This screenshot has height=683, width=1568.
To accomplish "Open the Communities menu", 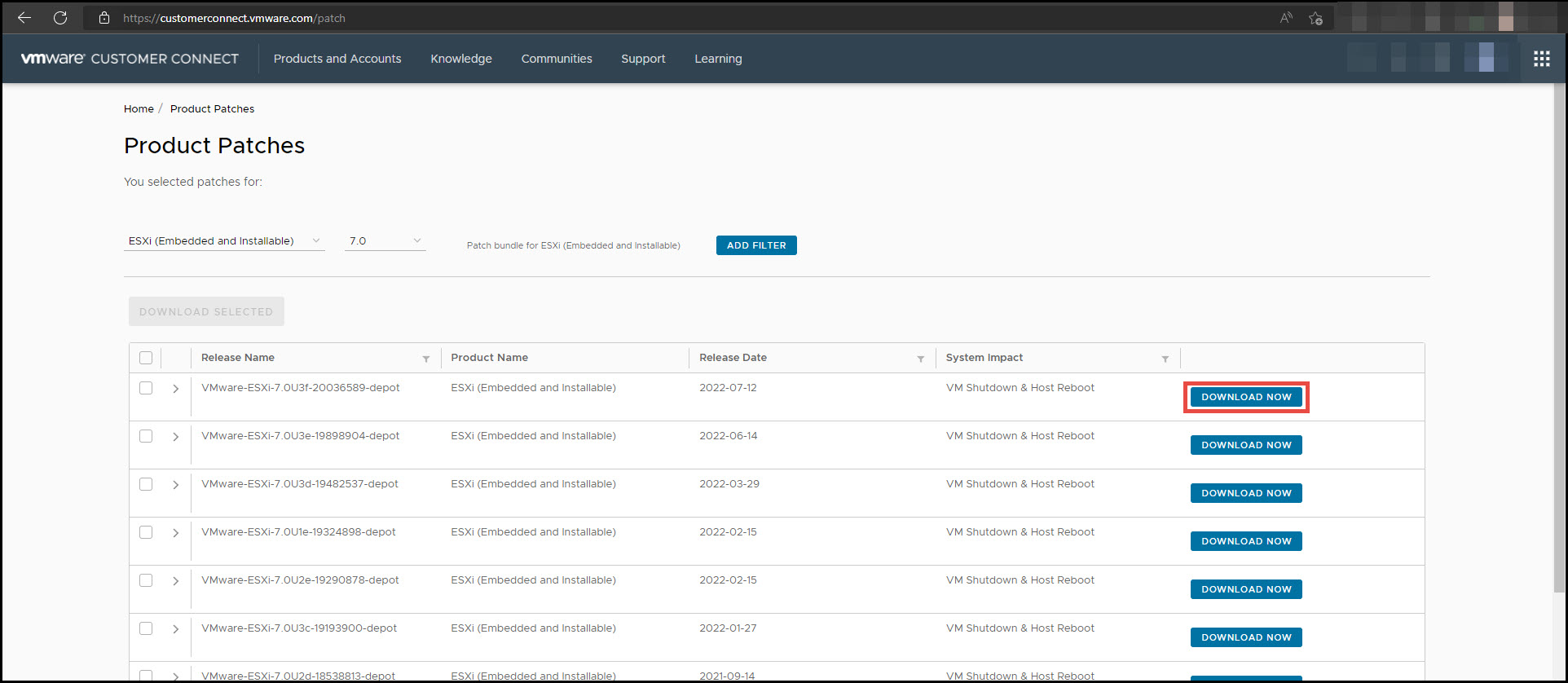I will click(557, 59).
